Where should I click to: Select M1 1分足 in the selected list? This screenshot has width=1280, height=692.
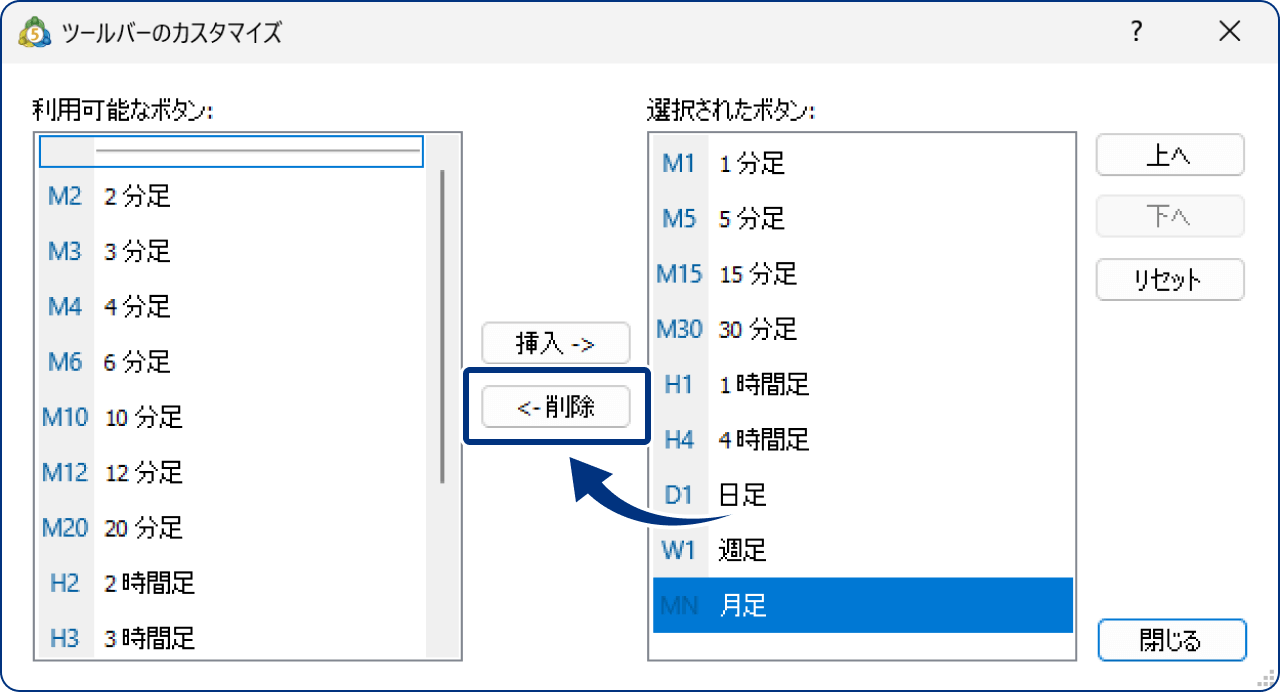click(860, 164)
